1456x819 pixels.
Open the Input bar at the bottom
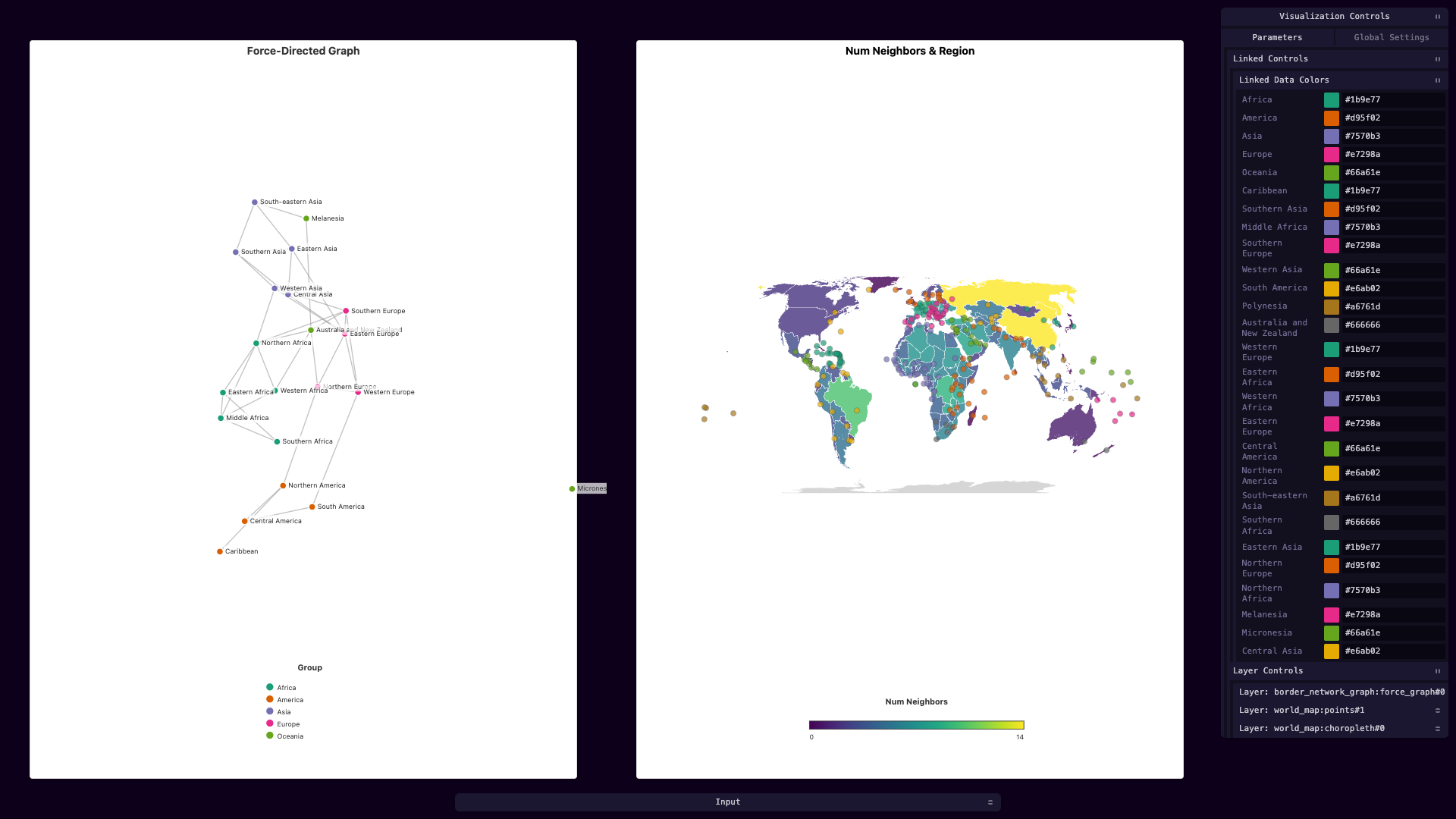[x=728, y=802]
